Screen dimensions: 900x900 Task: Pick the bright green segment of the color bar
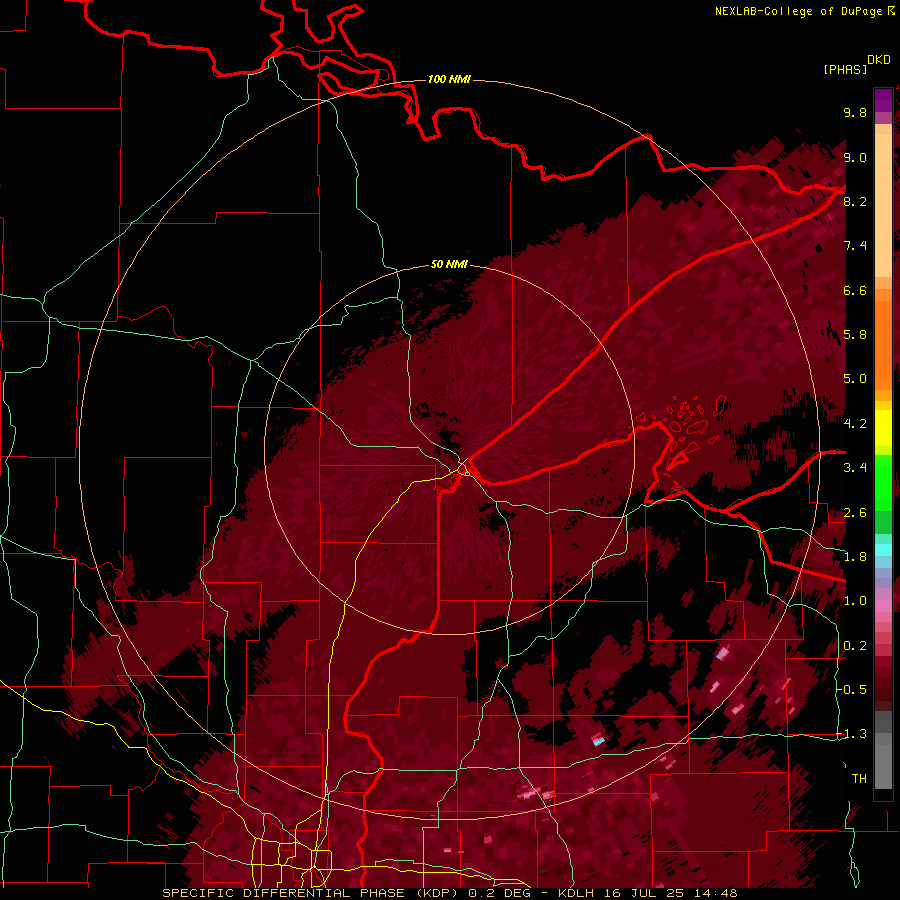883,481
